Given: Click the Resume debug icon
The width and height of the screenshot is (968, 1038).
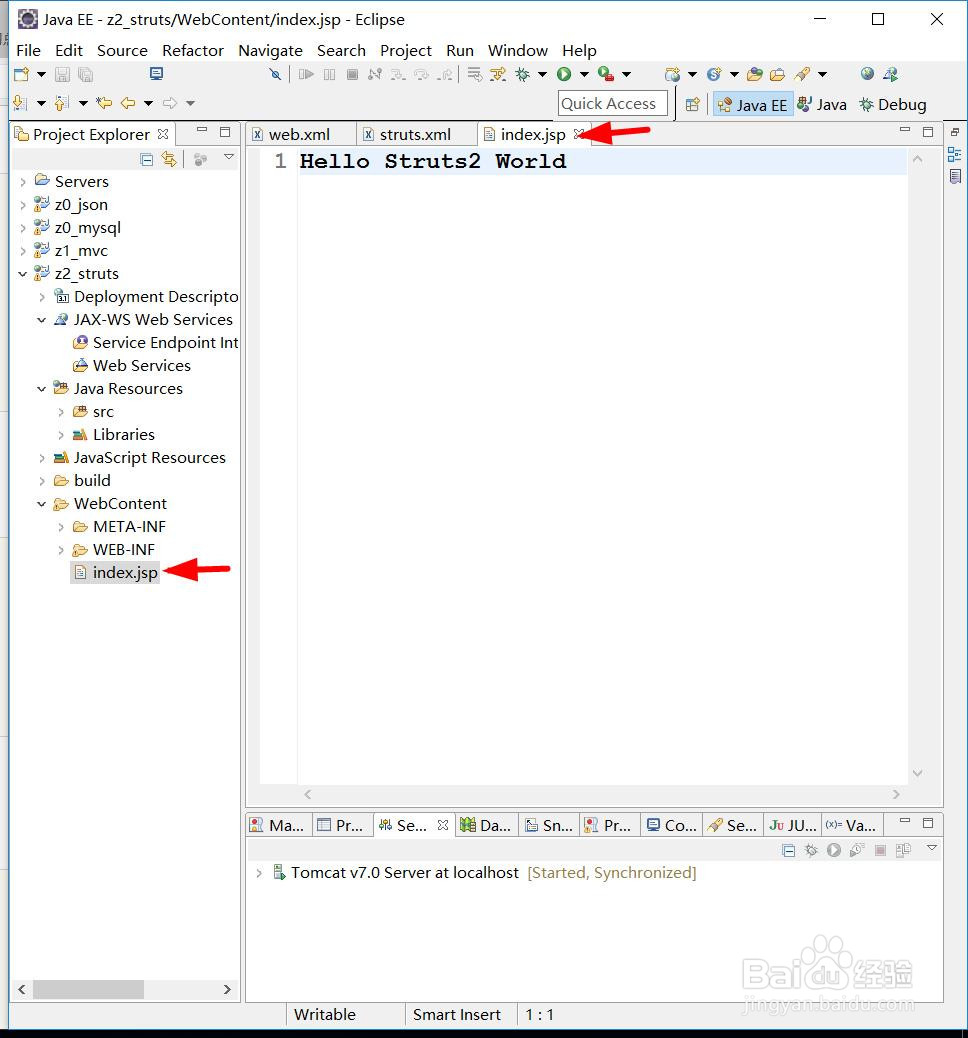Looking at the screenshot, I should coord(306,74).
